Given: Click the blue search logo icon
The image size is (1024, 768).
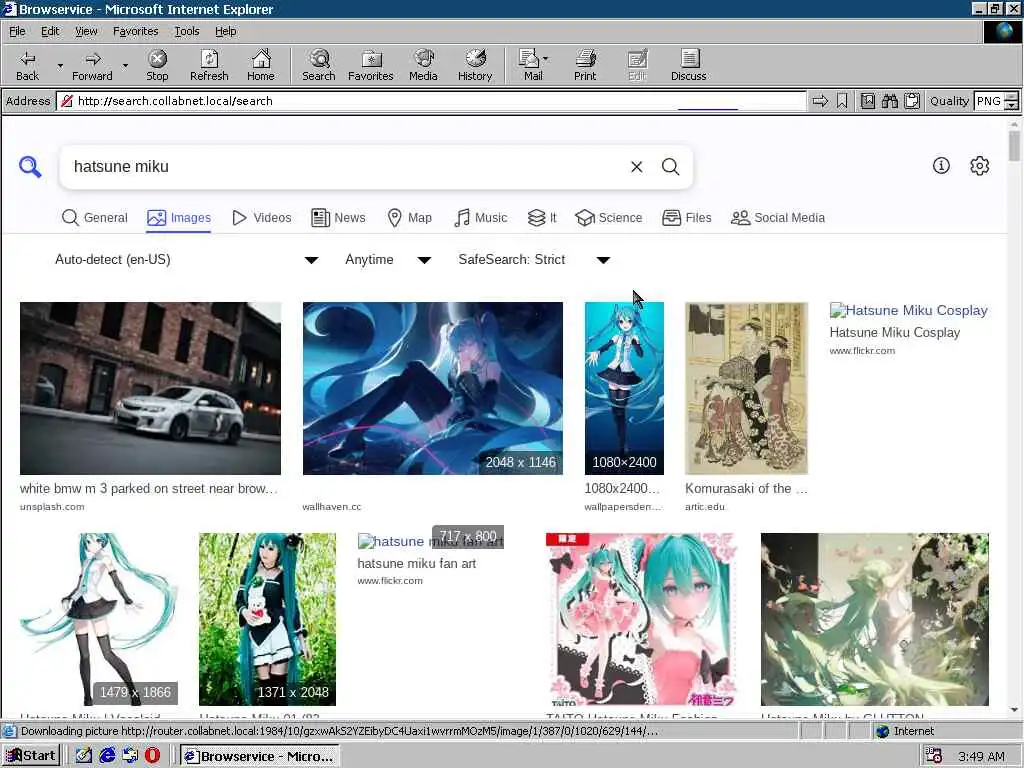Looking at the screenshot, I should (30, 167).
